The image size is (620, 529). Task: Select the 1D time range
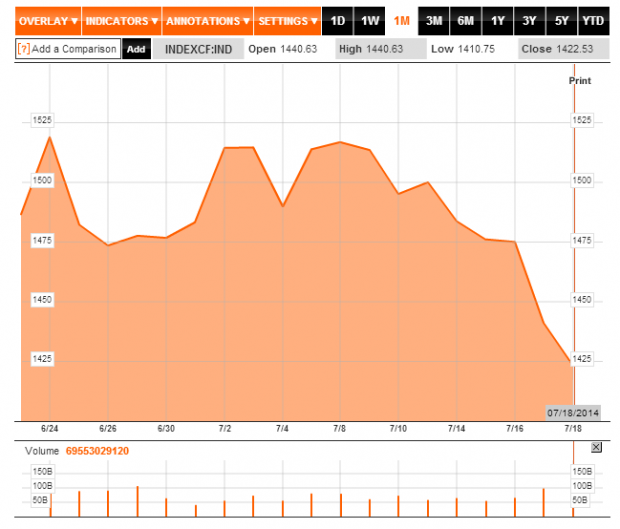tap(338, 20)
